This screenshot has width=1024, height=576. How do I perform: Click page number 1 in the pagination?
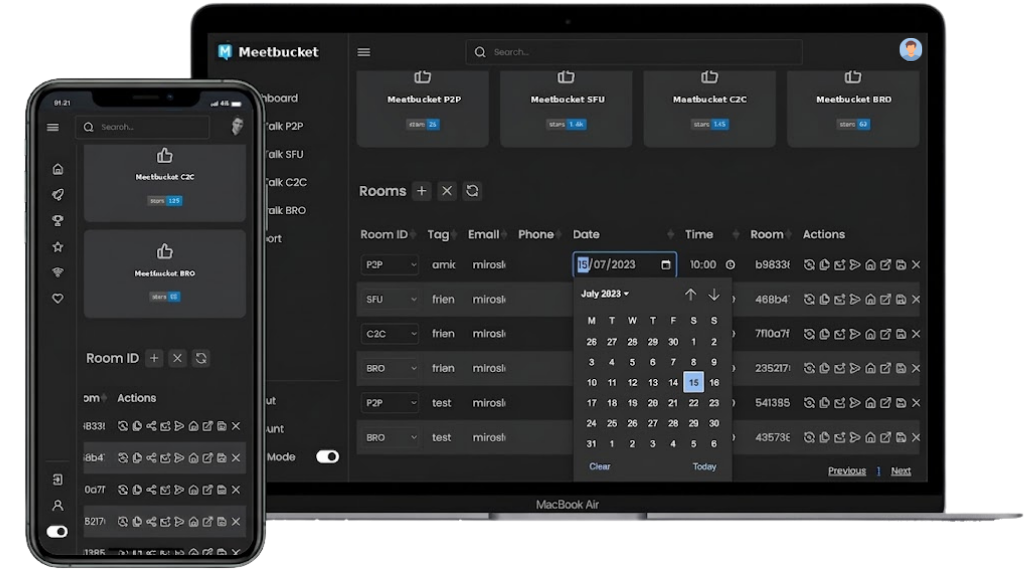[878, 471]
